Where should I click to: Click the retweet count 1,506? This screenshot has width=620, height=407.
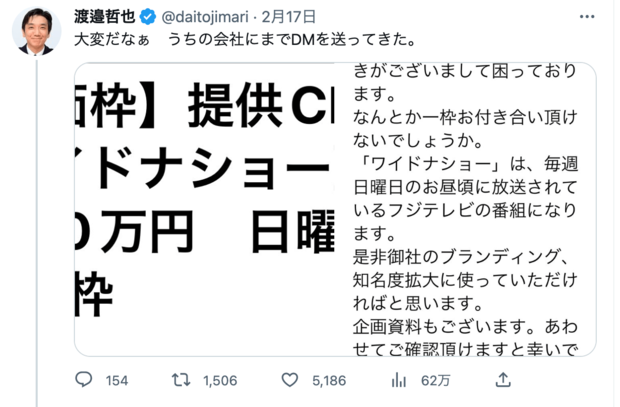click(220, 380)
